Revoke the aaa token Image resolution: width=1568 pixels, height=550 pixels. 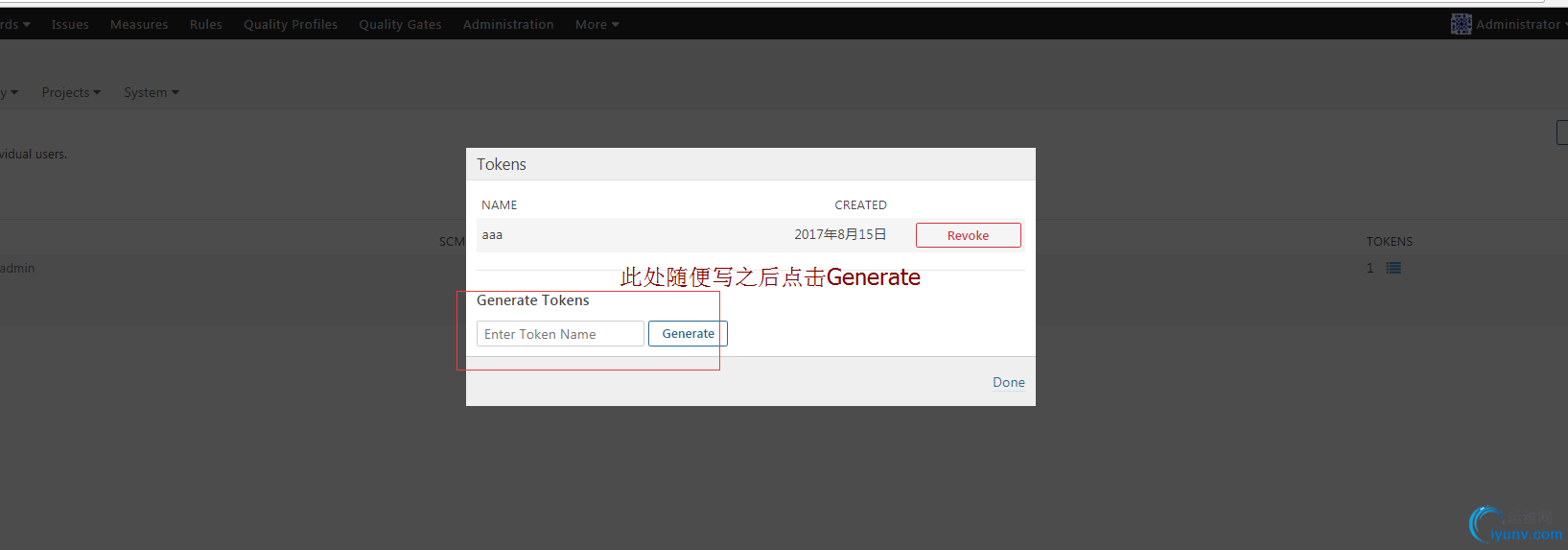968,235
